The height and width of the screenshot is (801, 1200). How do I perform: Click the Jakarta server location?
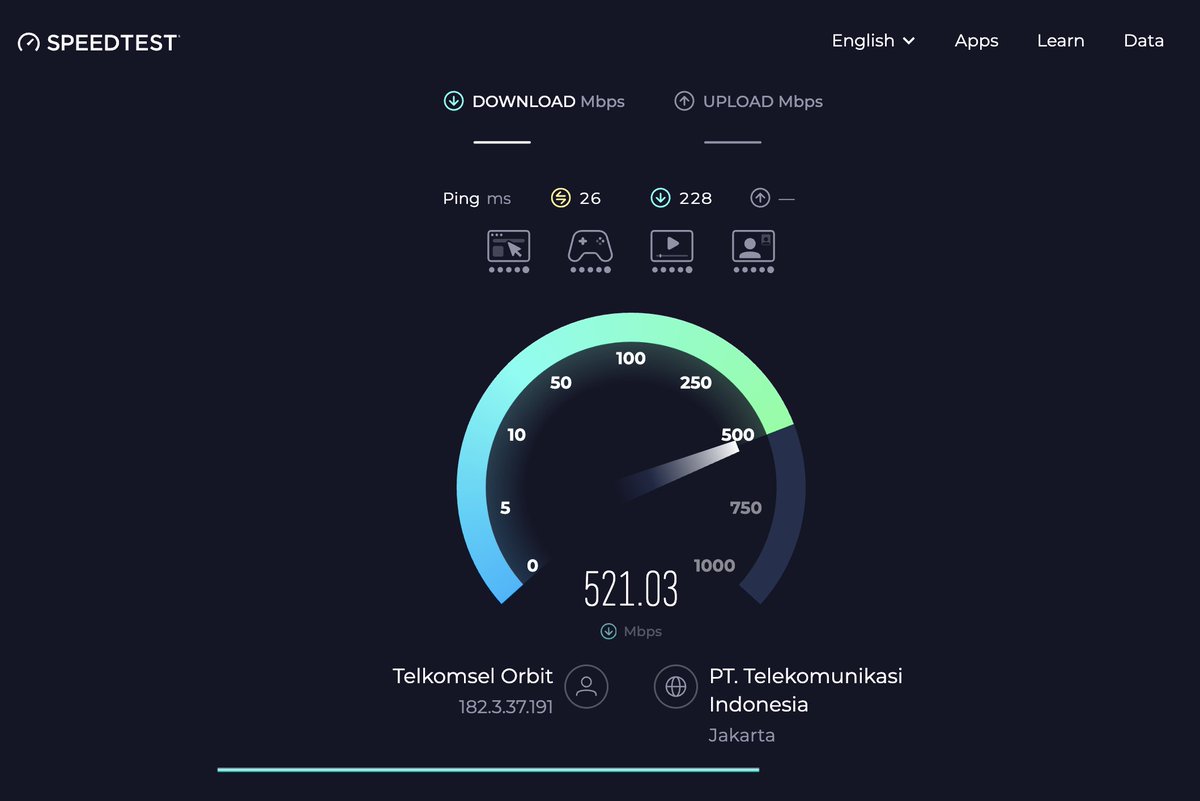point(742,735)
